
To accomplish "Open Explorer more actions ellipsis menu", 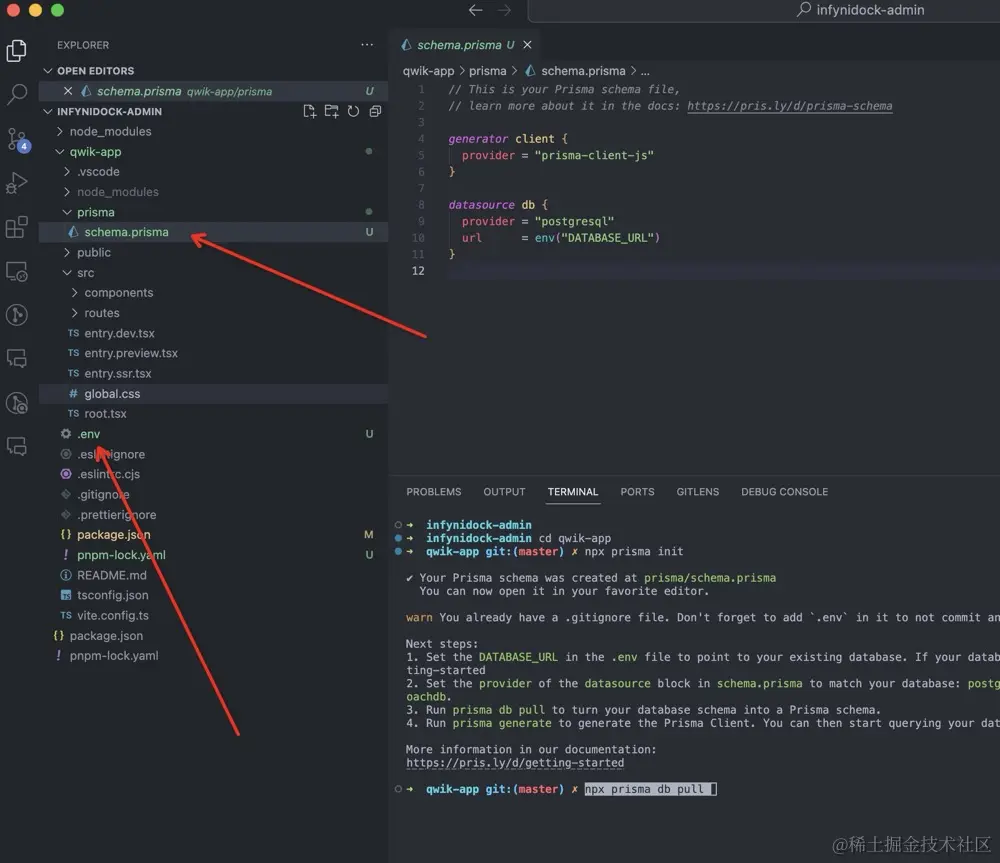I will pyautogui.click(x=367, y=45).
